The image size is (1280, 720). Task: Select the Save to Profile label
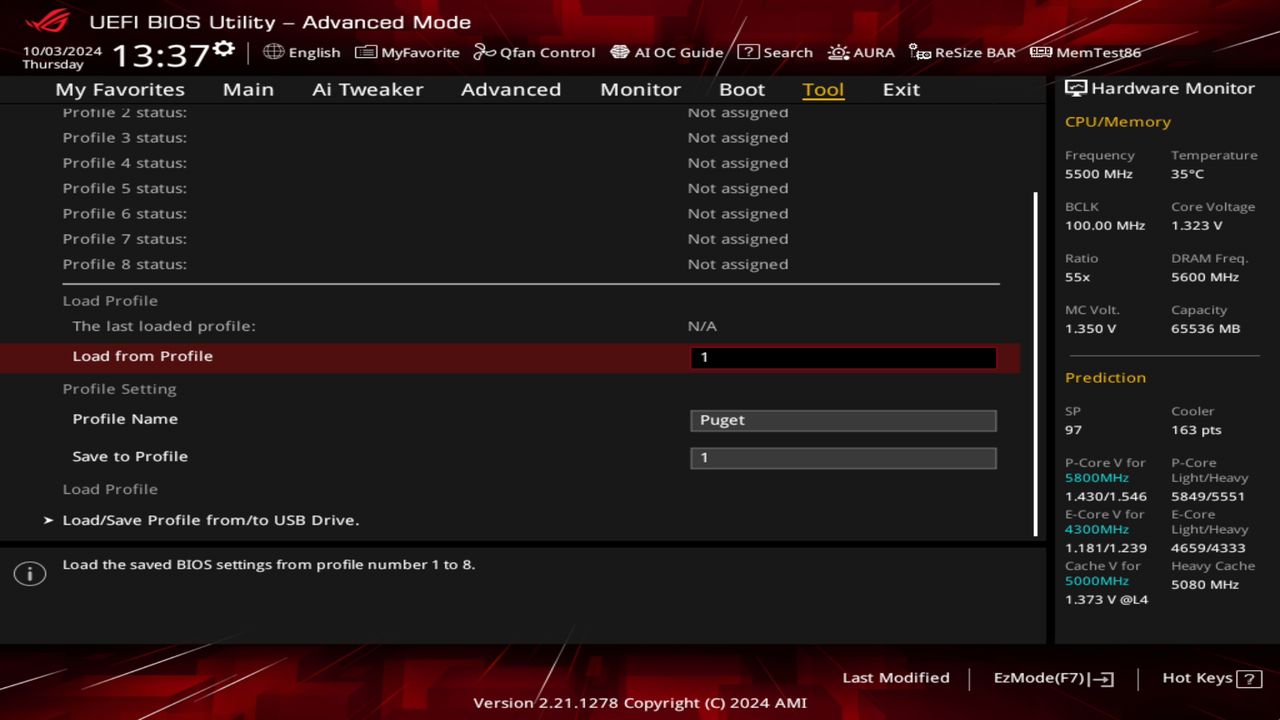tap(130, 456)
